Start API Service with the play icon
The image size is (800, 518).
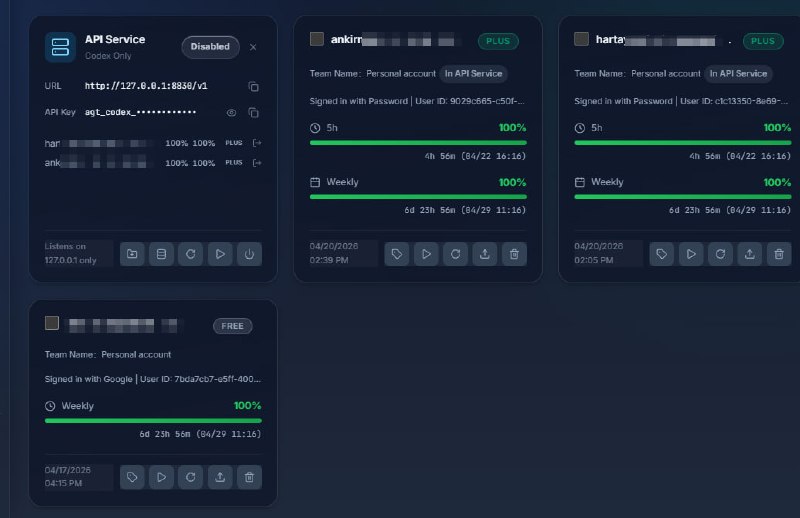(x=220, y=254)
